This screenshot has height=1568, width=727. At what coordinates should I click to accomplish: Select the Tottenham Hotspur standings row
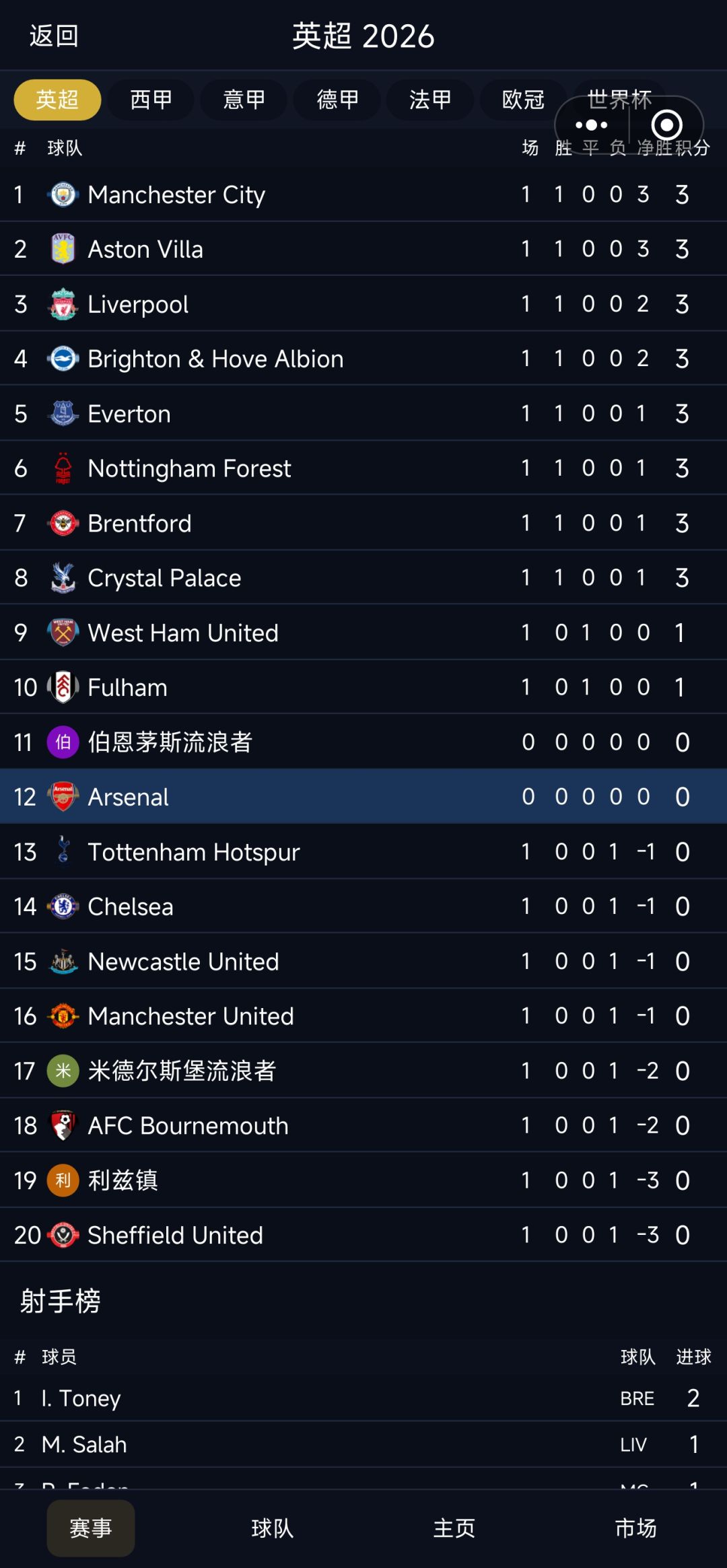363,852
